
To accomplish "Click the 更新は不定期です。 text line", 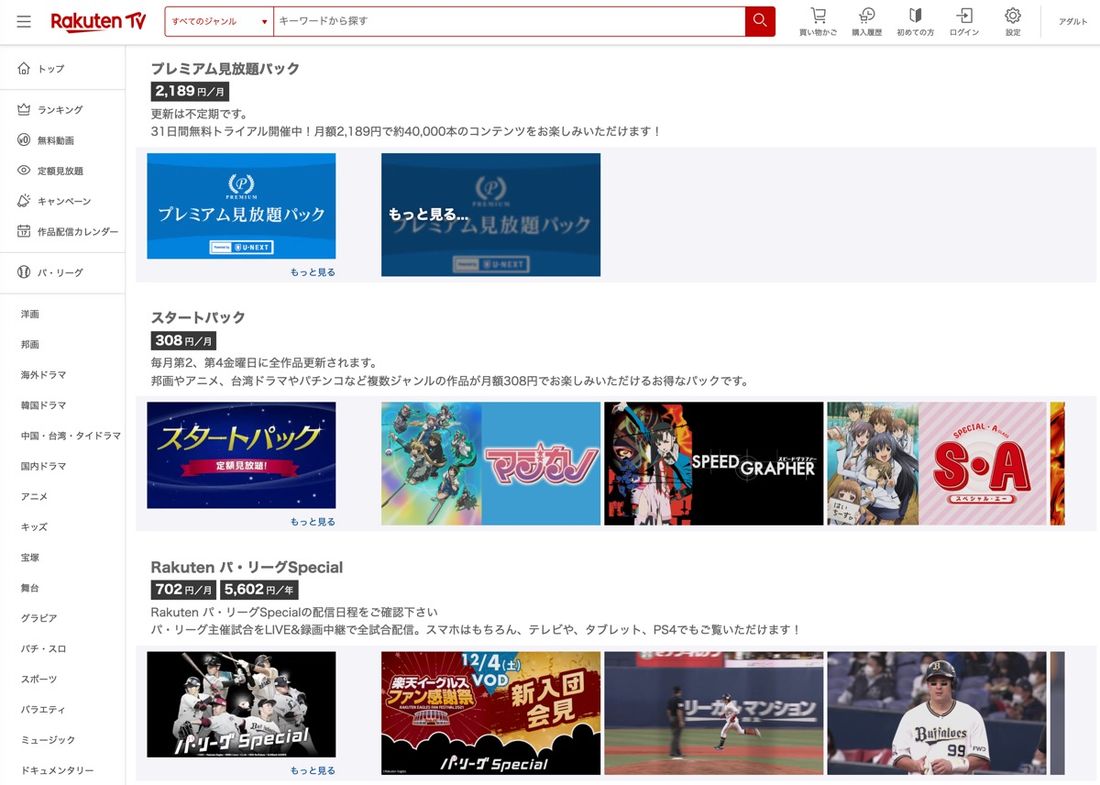I will (199, 114).
